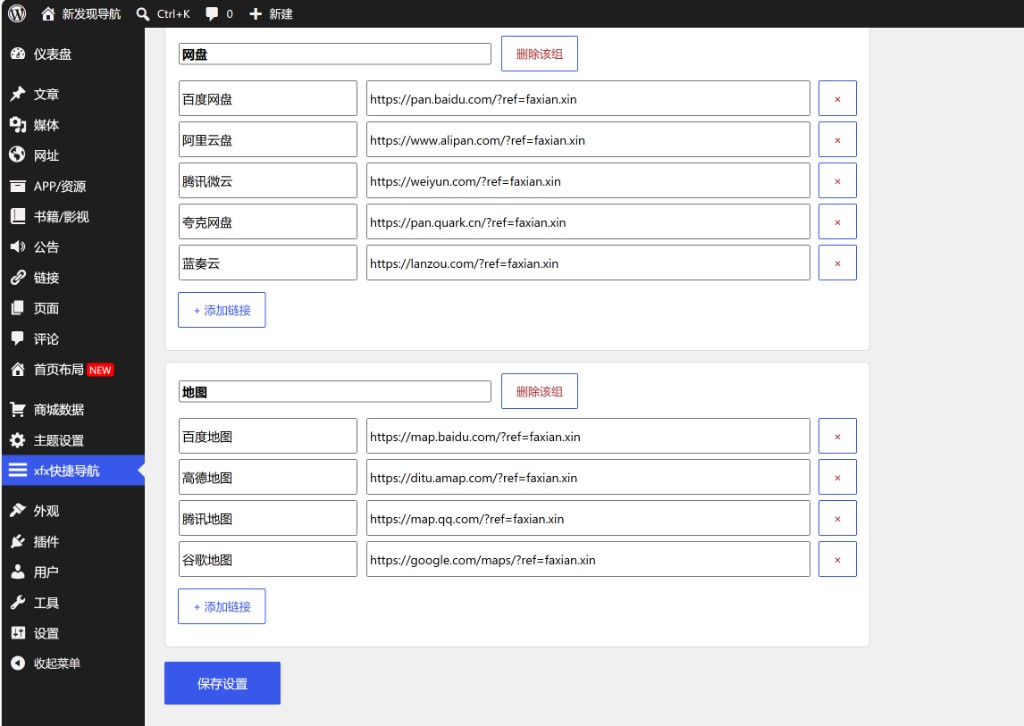
Task: Edit the 蓝奏云 link name field
Action: 268,263
